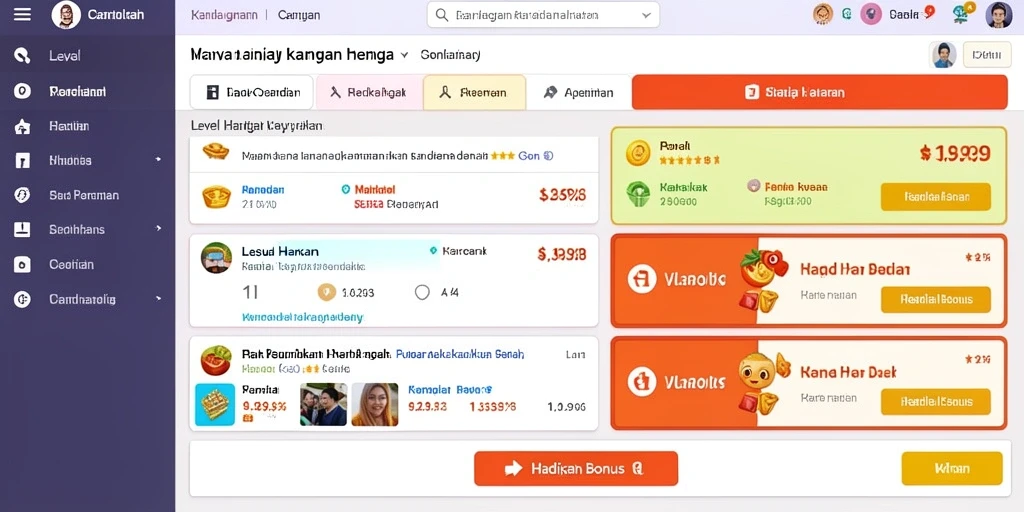Select the radio circle next to A4
Image resolution: width=1024 pixels, height=512 pixels.
423,292
